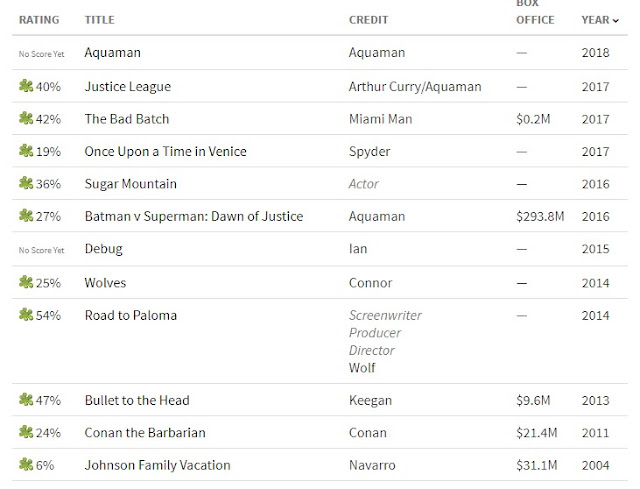640x489 pixels.
Task: Open the Debug movie title link
Action: click(x=104, y=249)
